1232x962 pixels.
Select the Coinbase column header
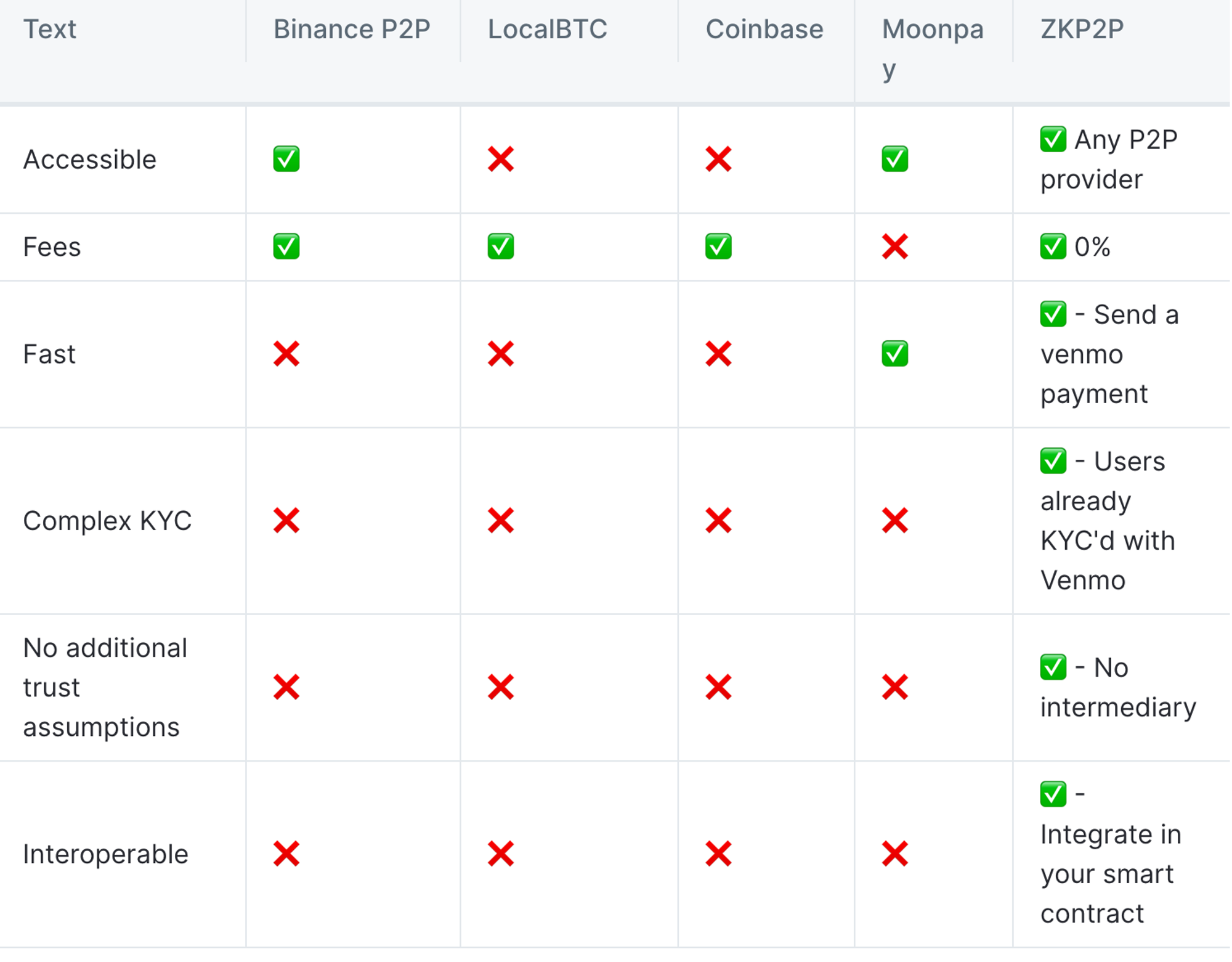(764, 30)
